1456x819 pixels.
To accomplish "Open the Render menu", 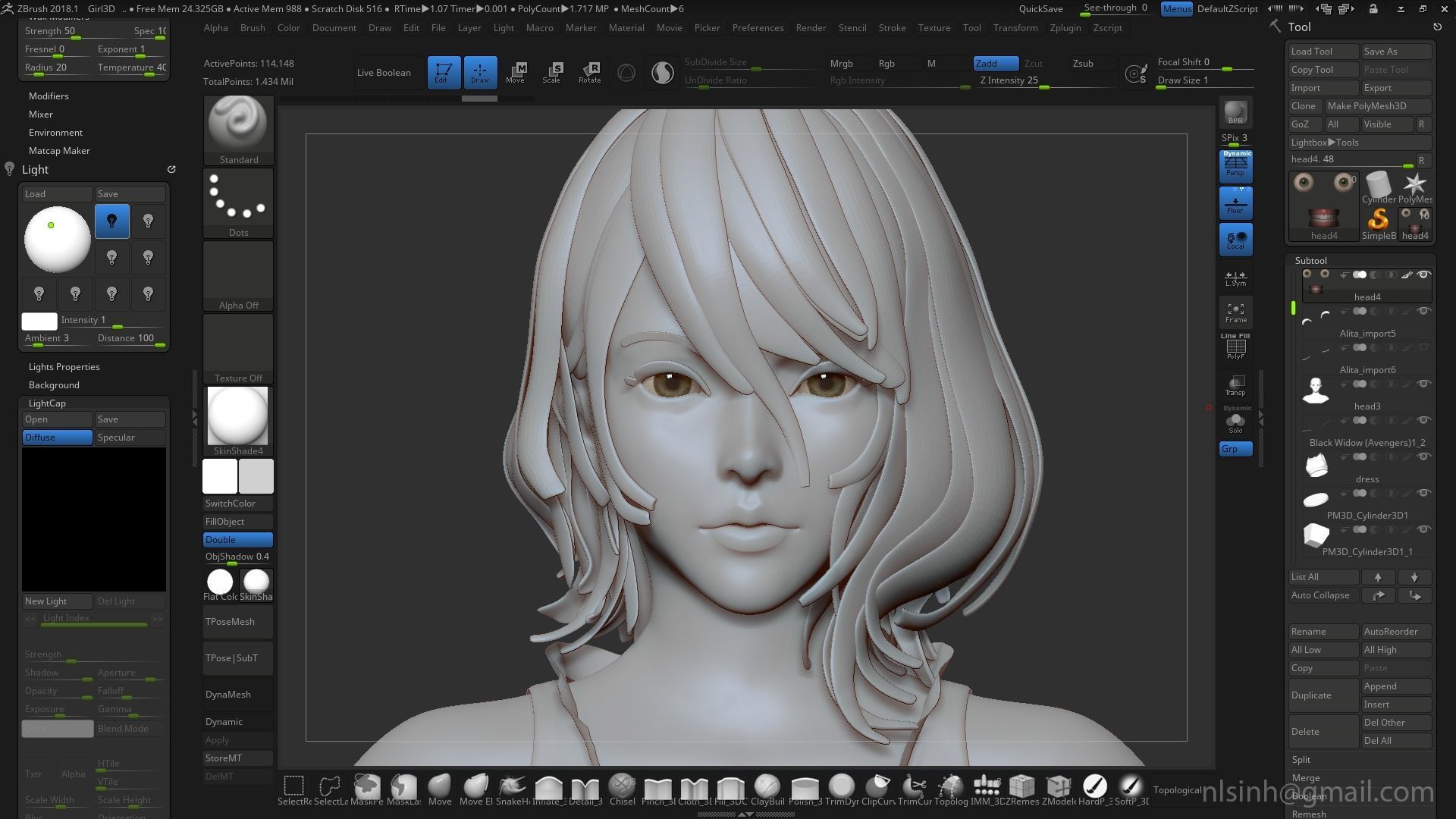I will [x=811, y=28].
